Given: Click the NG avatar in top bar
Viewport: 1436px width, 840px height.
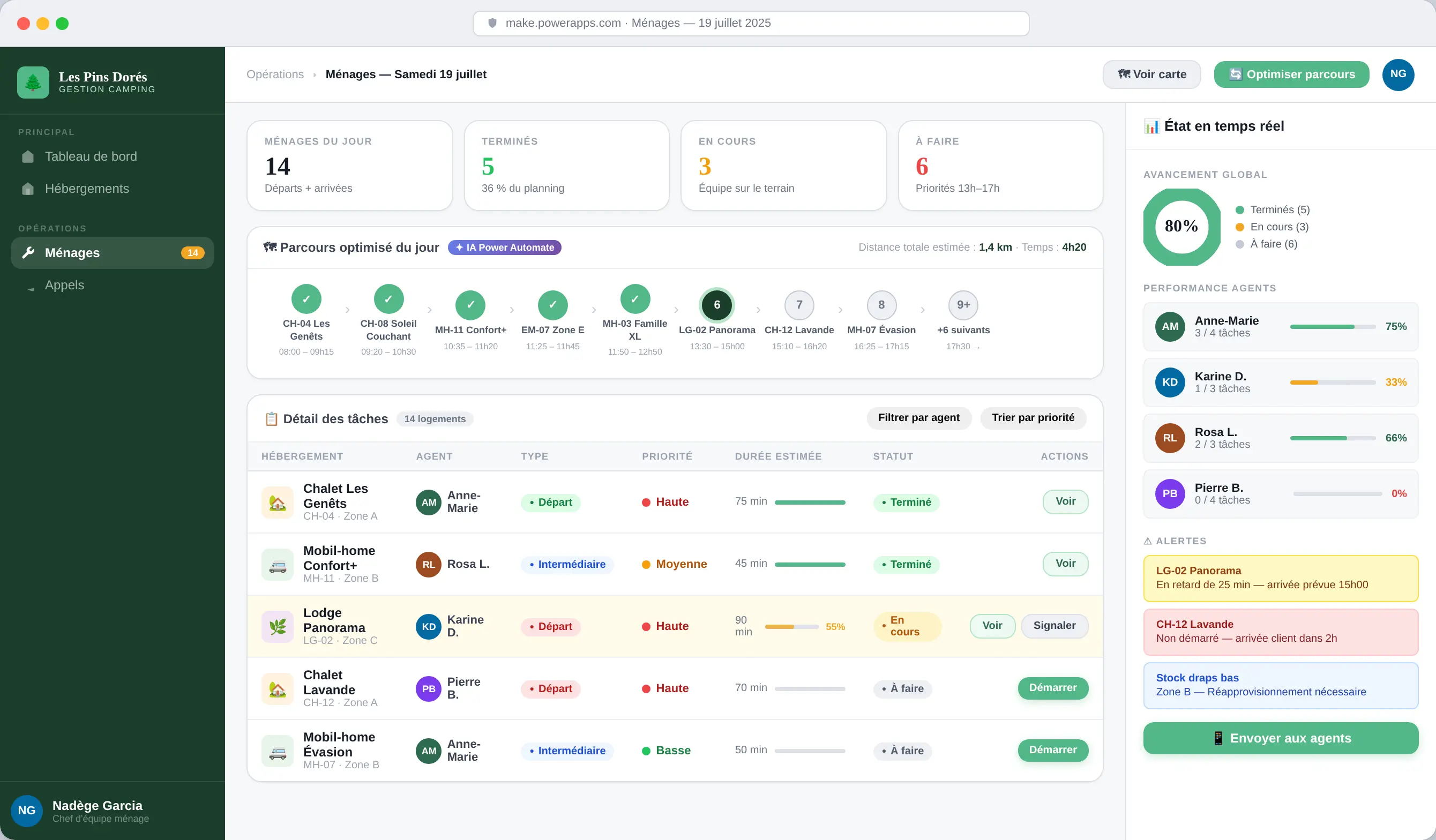Looking at the screenshot, I should [x=1398, y=74].
